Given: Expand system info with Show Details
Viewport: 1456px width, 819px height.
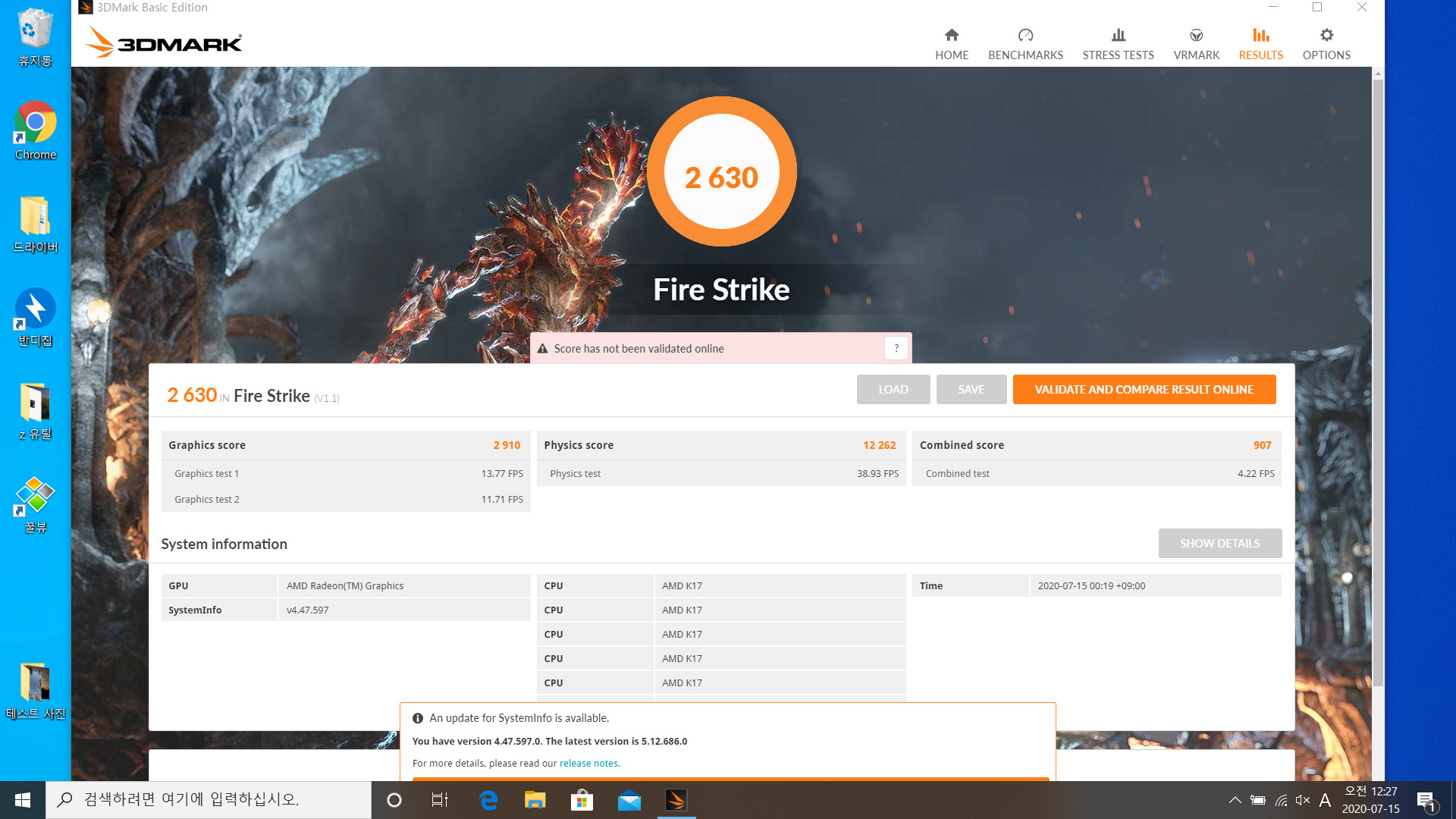Looking at the screenshot, I should point(1219,544).
